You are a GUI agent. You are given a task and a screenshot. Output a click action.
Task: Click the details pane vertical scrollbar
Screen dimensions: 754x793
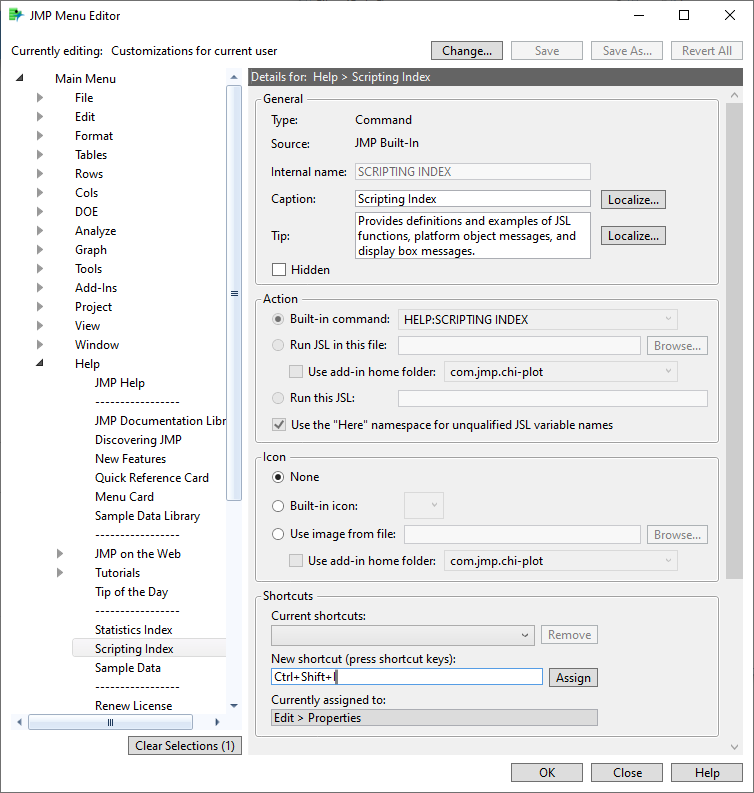tap(734, 341)
